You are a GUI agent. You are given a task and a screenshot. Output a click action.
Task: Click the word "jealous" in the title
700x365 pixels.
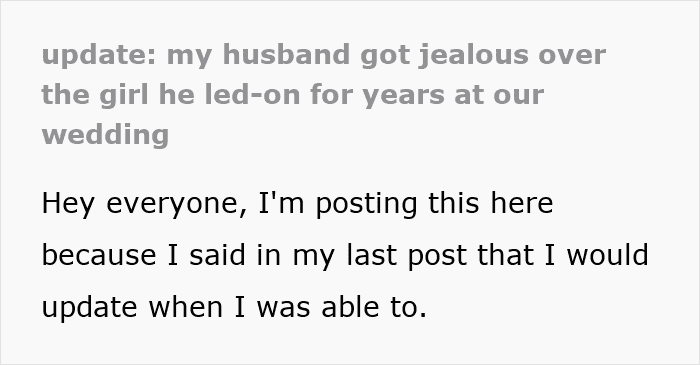[x=473, y=55]
